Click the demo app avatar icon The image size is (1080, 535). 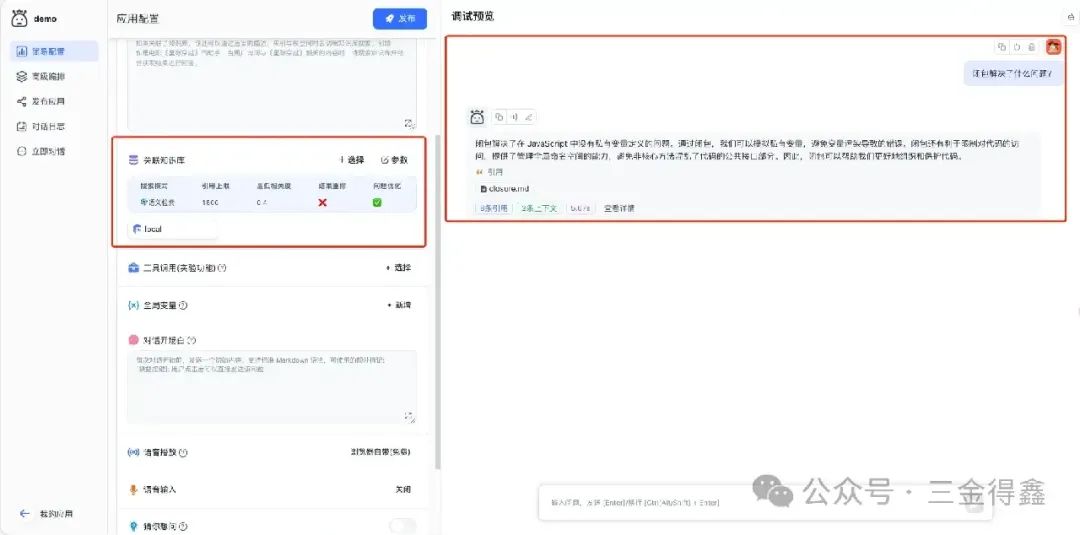point(20,19)
